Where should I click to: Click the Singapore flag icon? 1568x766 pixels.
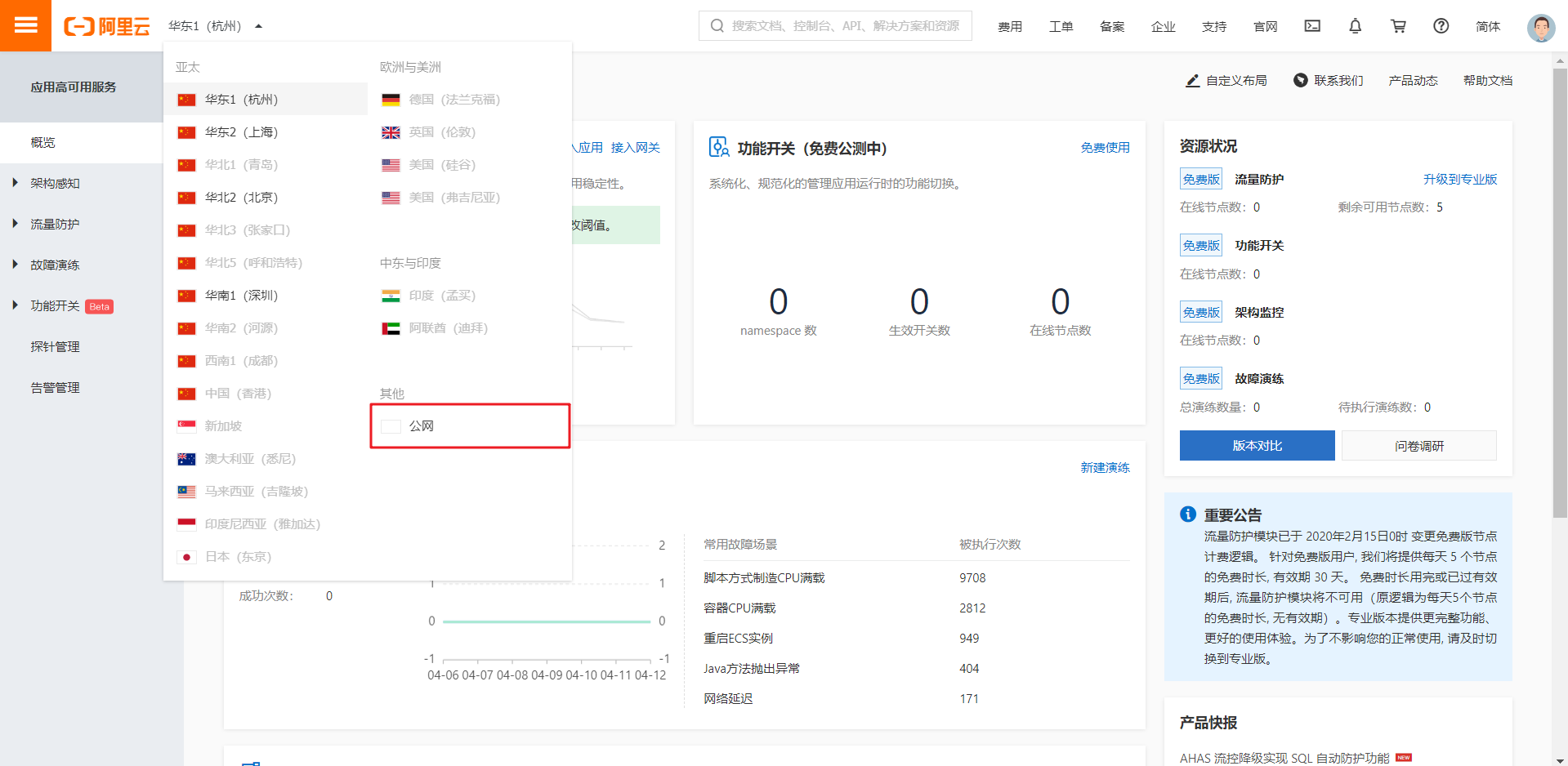click(x=187, y=426)
